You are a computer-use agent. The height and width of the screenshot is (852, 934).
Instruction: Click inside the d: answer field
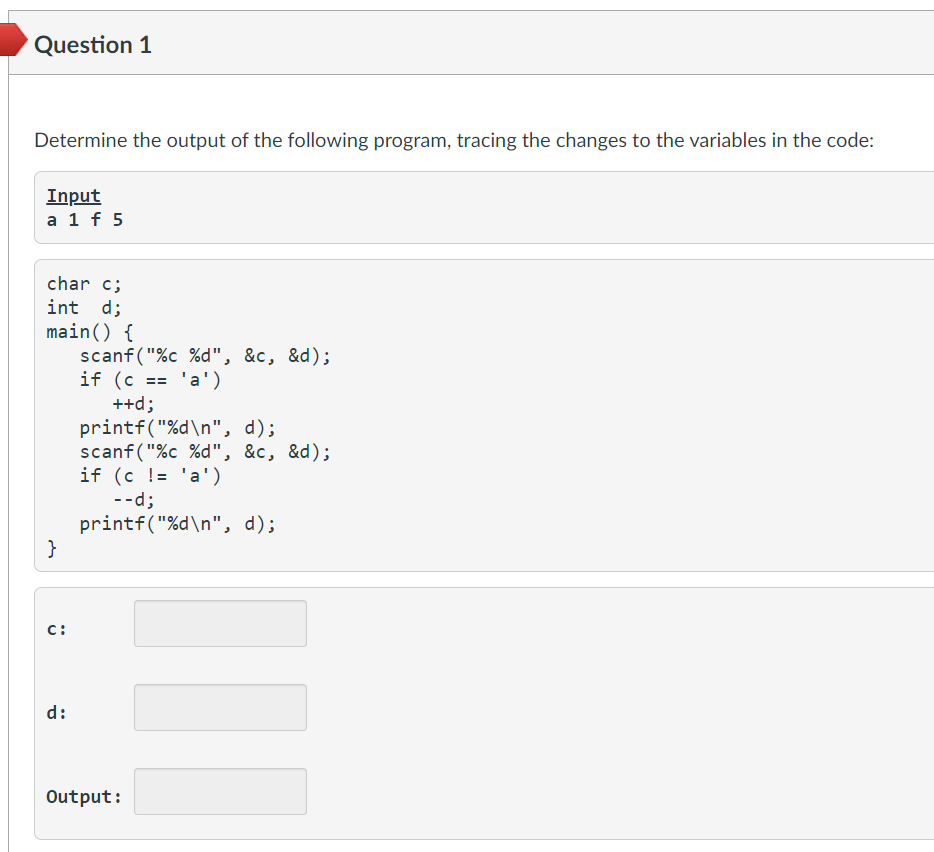(219, 707)
